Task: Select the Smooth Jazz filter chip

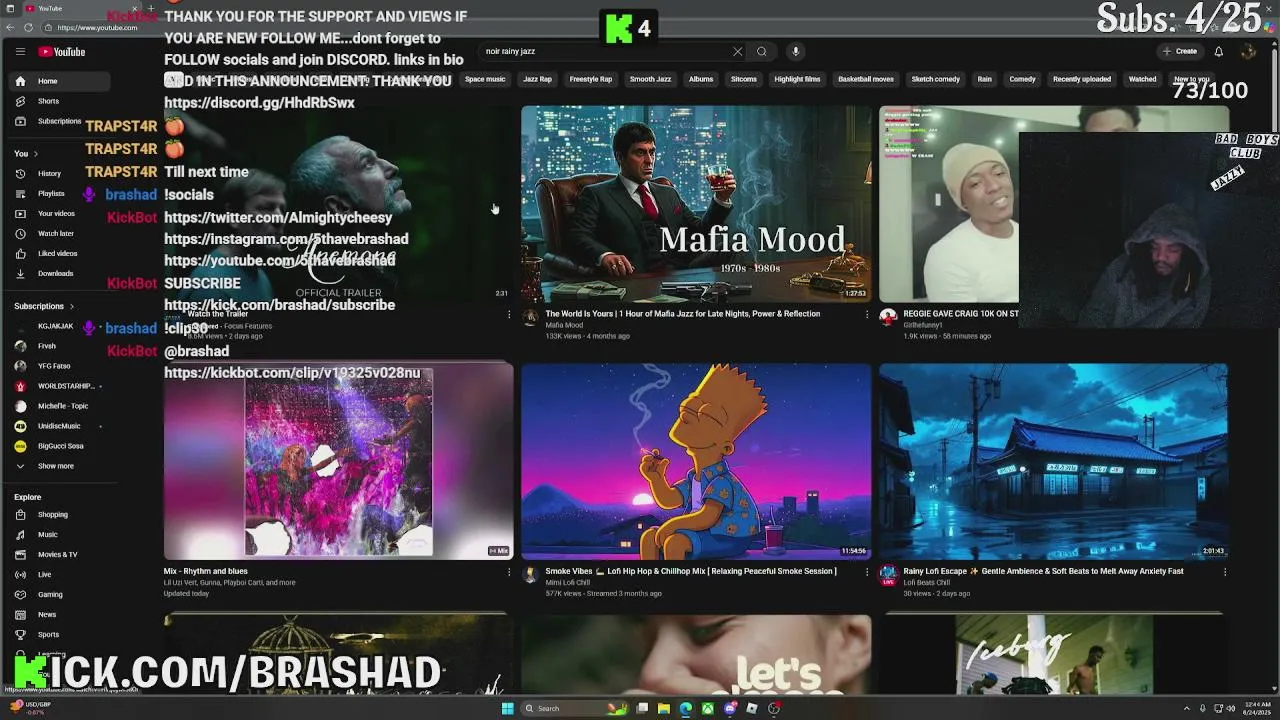Action: 650,79
